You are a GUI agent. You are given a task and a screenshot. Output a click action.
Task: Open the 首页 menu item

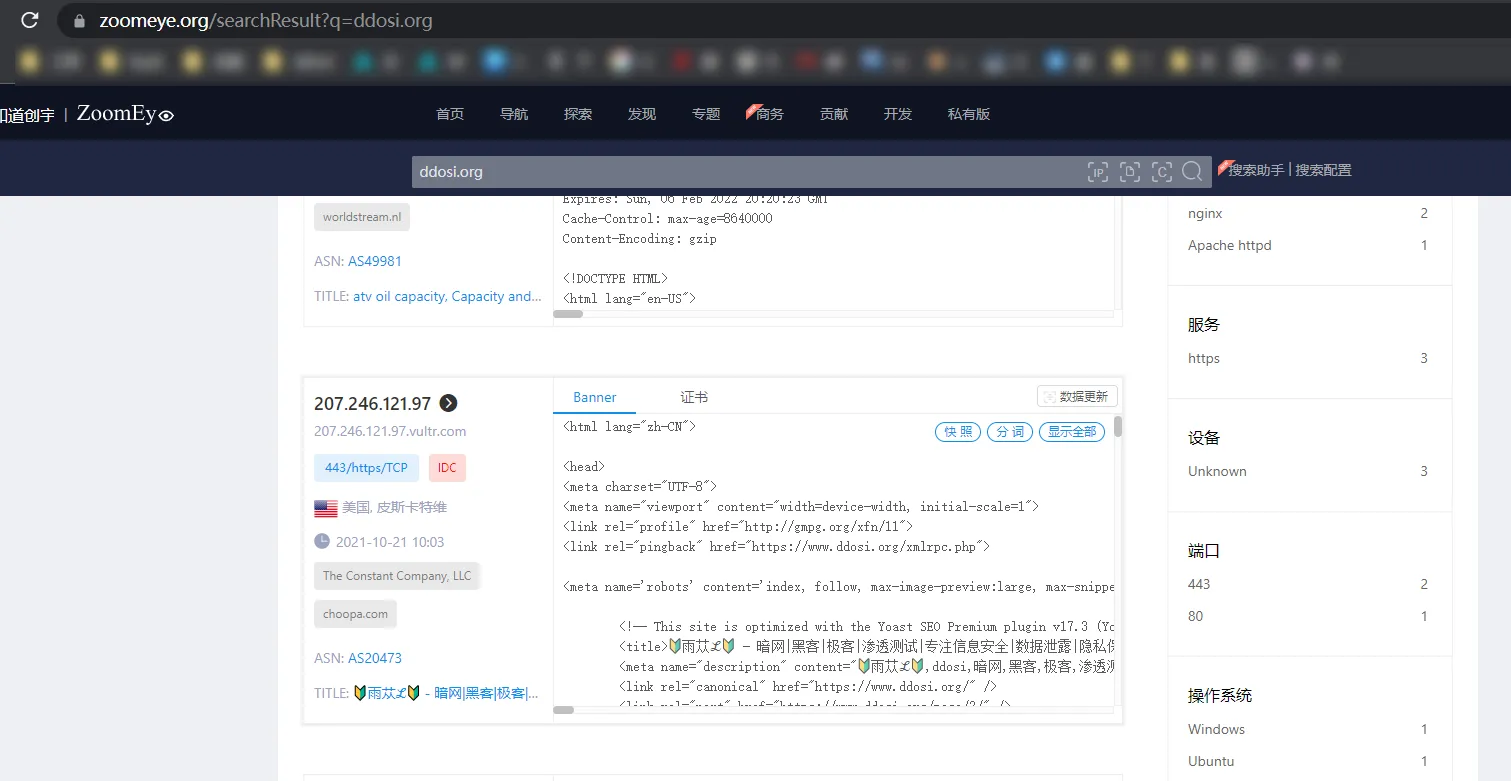tap(450, 114)
